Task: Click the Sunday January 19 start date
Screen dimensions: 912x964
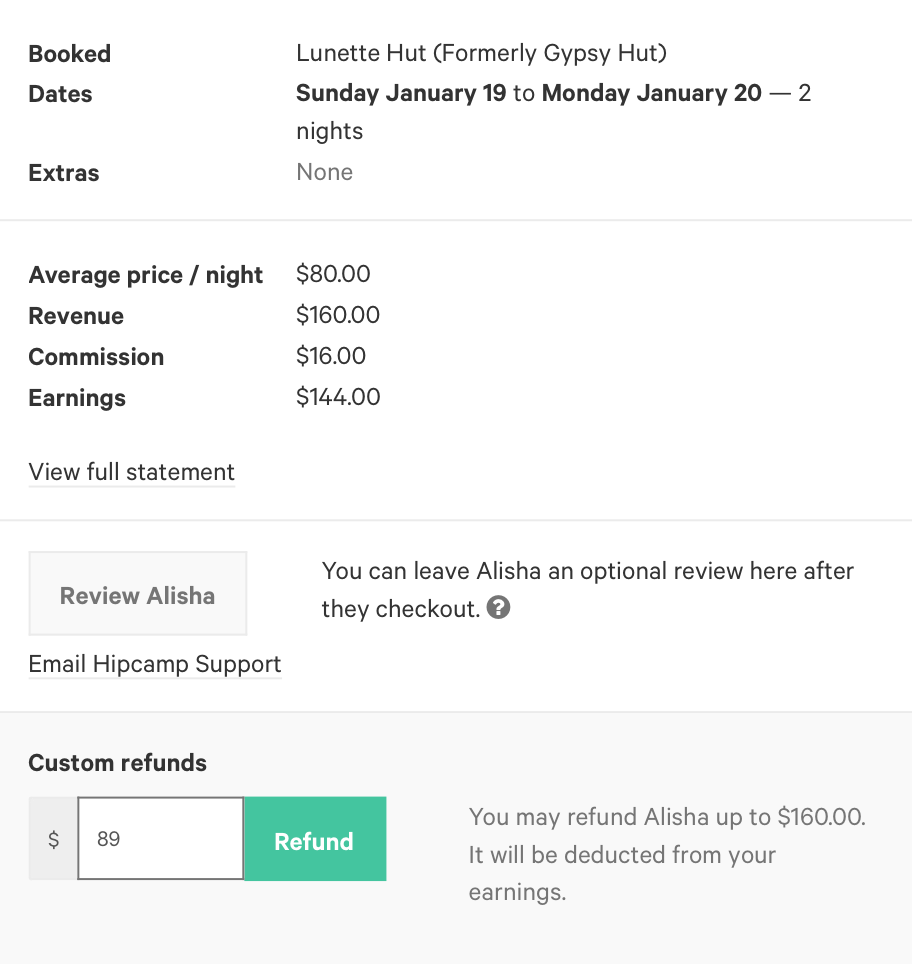Action: pyautogui.click(x=401, y=93)
